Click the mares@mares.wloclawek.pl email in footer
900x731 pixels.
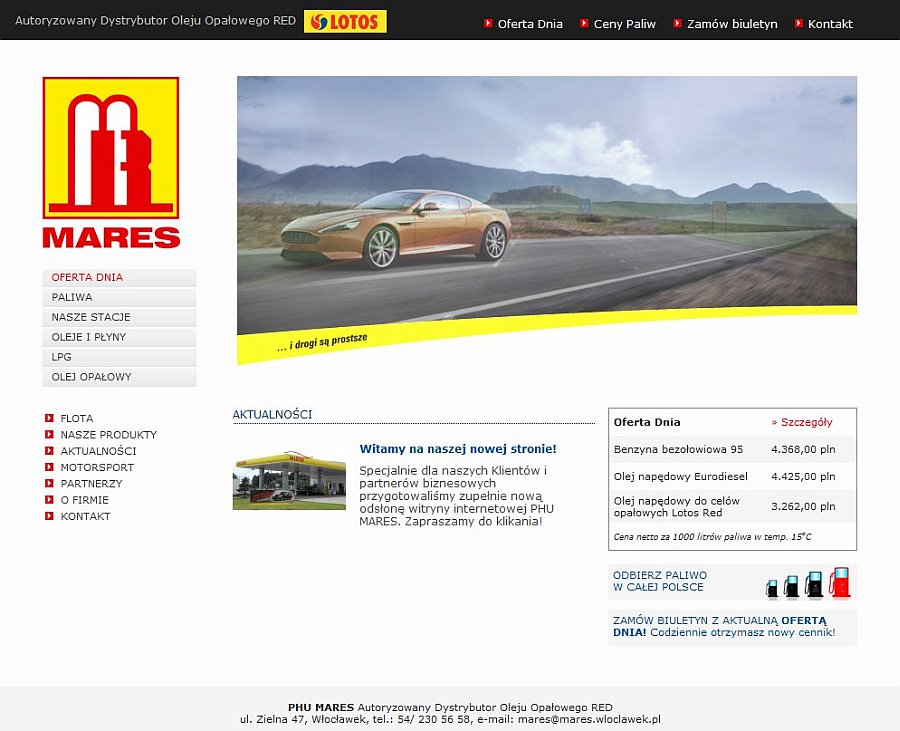click(x=589, y=719)
